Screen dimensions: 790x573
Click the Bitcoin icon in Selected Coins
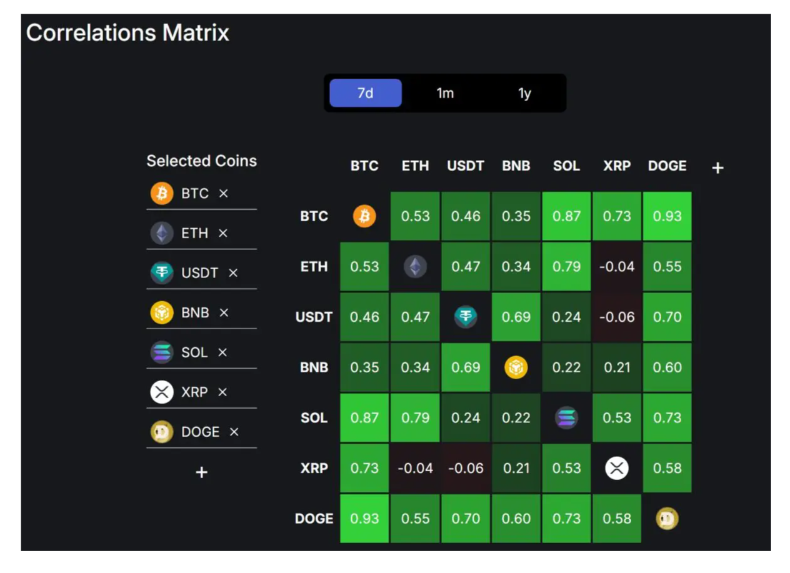pyautogui.click(x=162, y=193)
